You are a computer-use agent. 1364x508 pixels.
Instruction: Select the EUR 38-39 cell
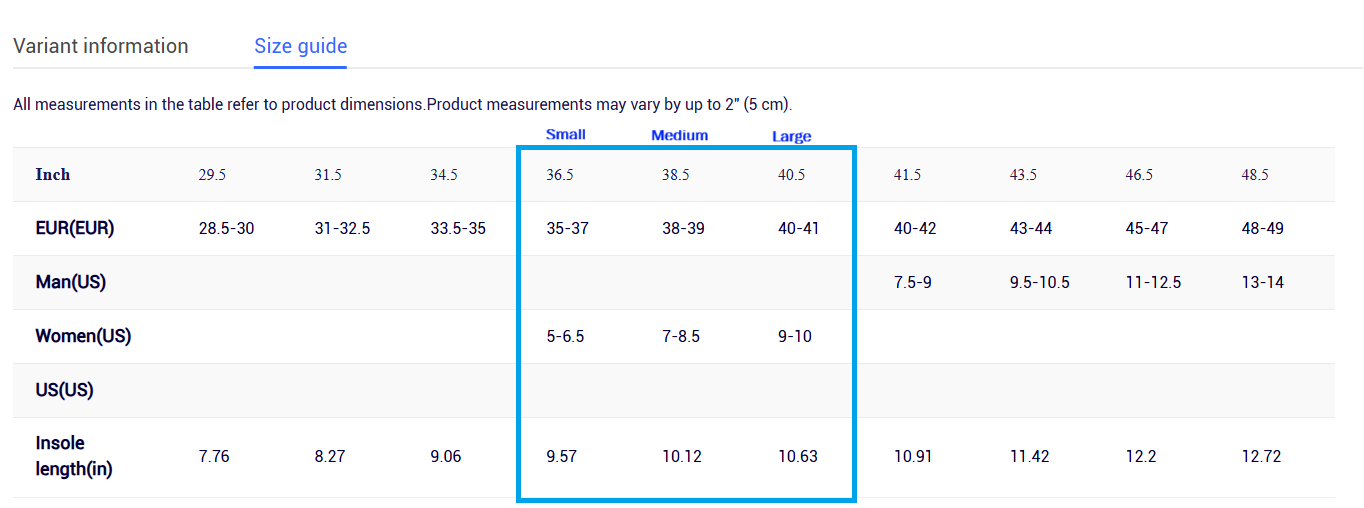pyautogui.click(x=683, y=228)
